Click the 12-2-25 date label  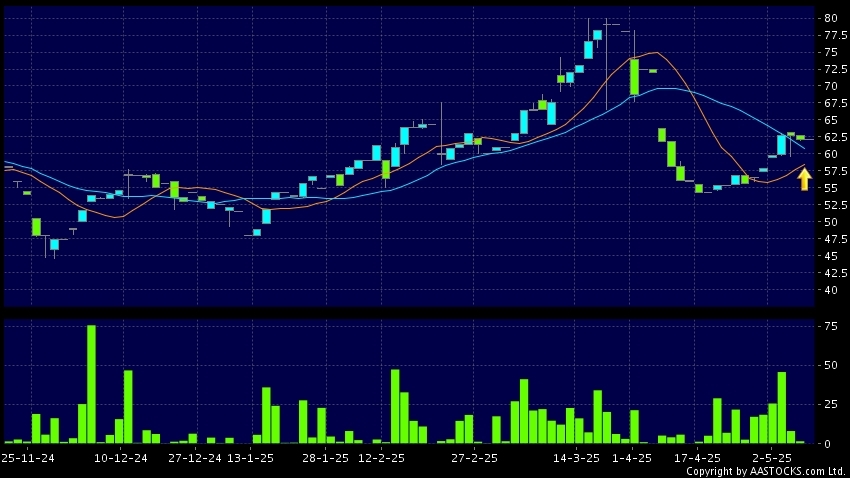[382, 458]
